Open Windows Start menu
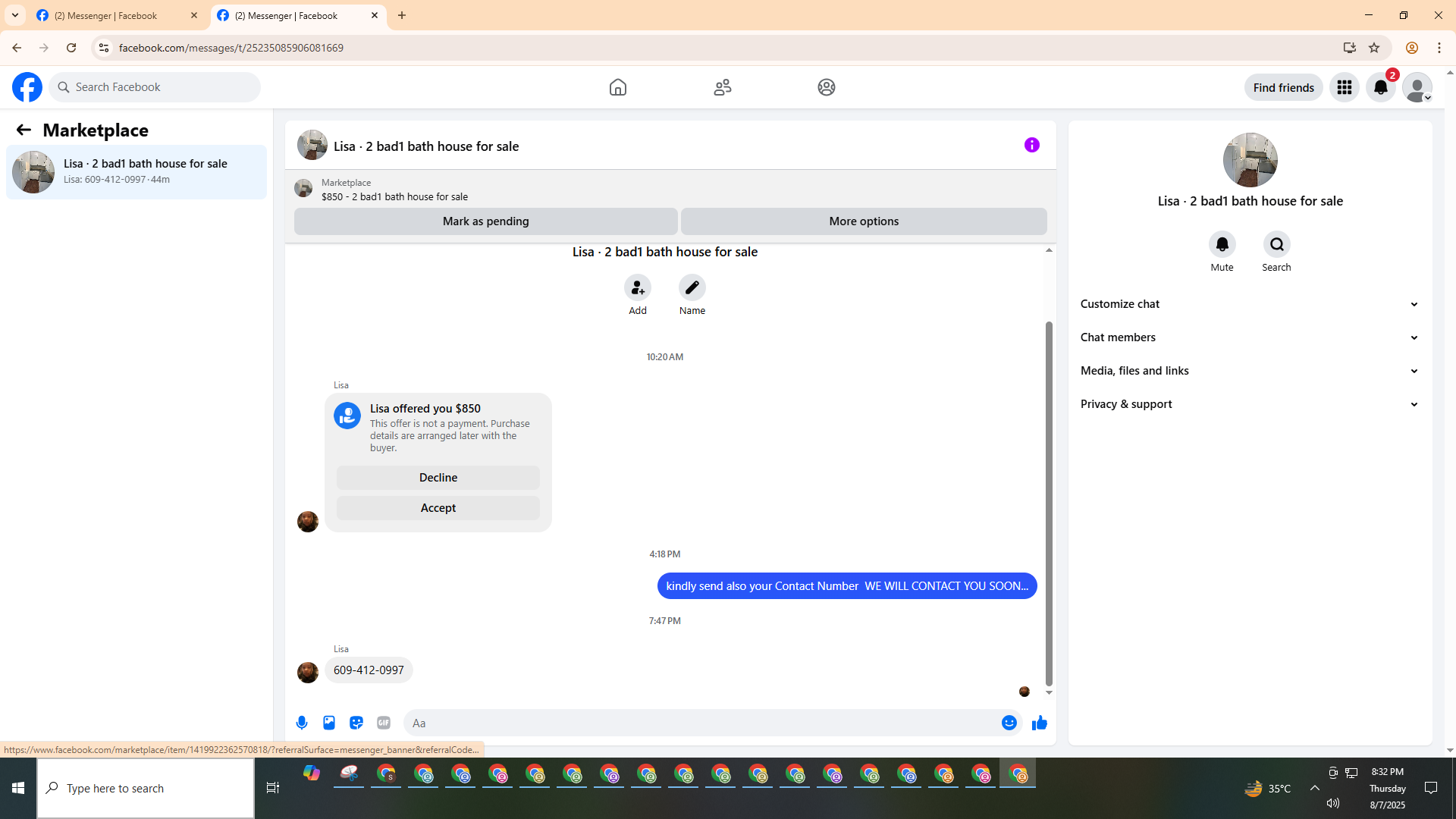 click(18, 789)
